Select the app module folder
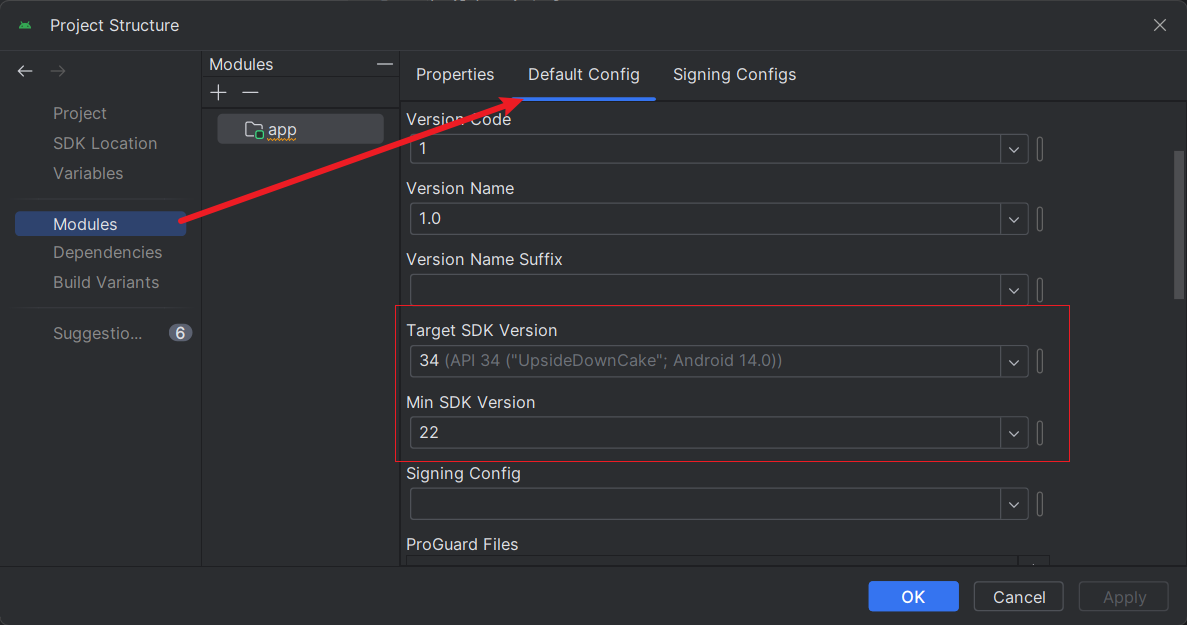 click(x=301, y=129)
